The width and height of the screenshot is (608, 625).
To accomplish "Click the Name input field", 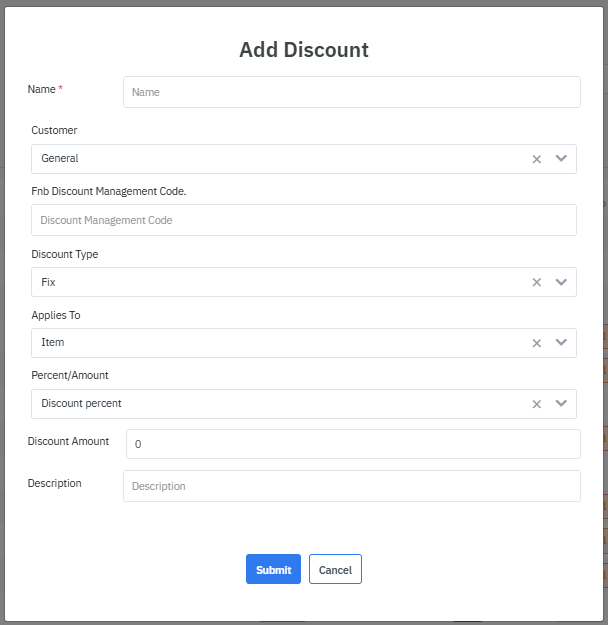I will (351, 92).
